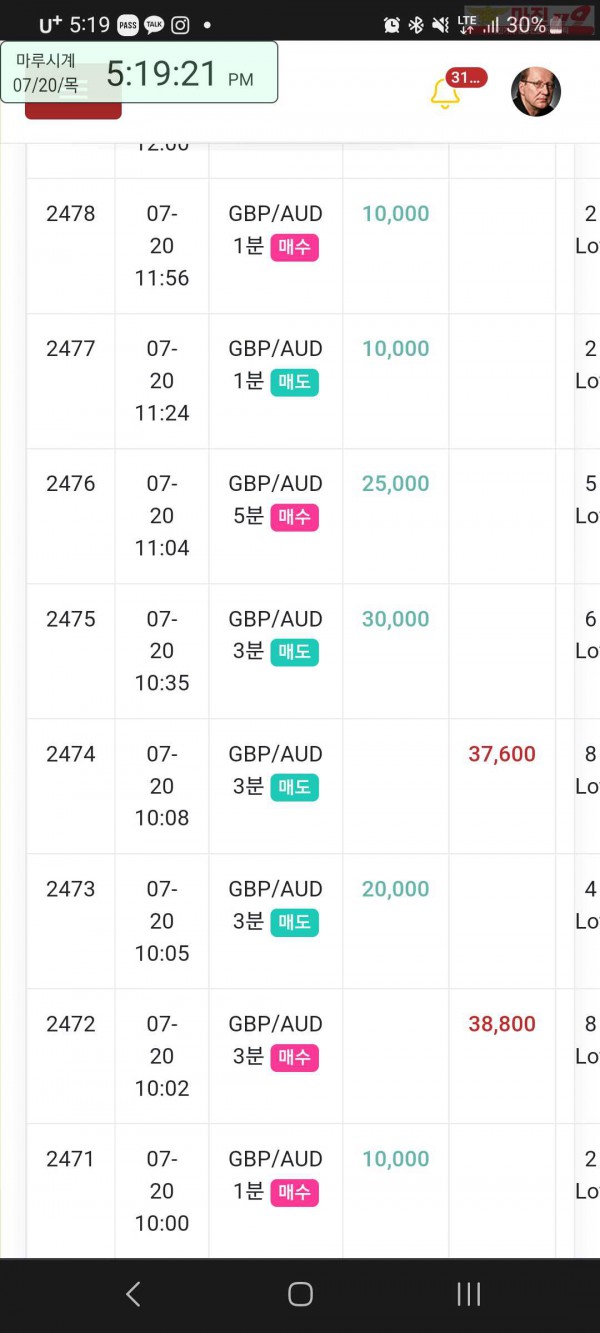Tap the Instagram icon in status bar
This screenshot has width=600, height=1333.
(x=180, y=25)
